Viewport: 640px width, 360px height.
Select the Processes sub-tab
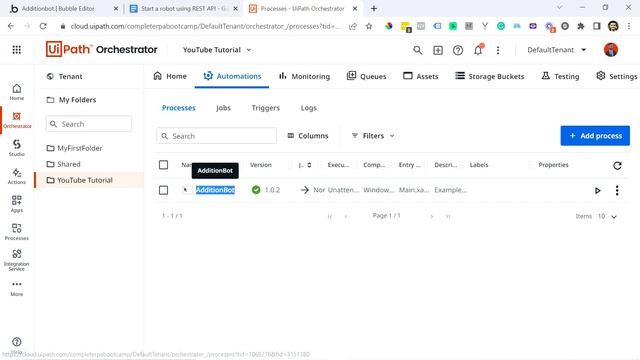[x=178, y=108]
